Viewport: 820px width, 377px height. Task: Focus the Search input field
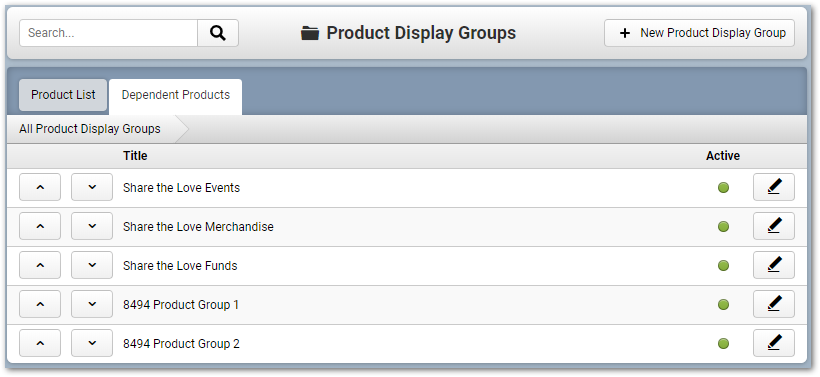(x=109, y=33)
